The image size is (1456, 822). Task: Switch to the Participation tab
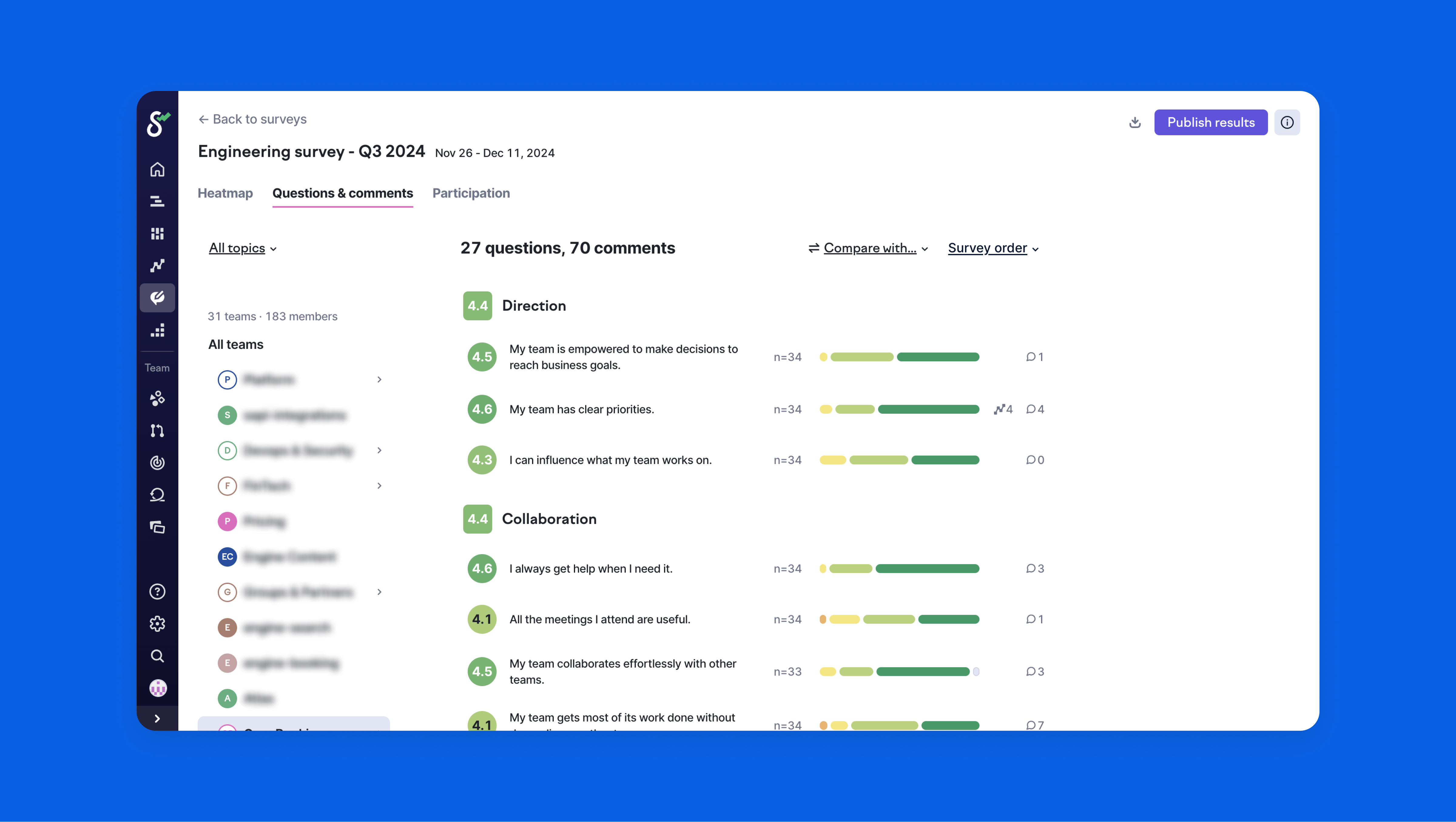coord(471,193)
